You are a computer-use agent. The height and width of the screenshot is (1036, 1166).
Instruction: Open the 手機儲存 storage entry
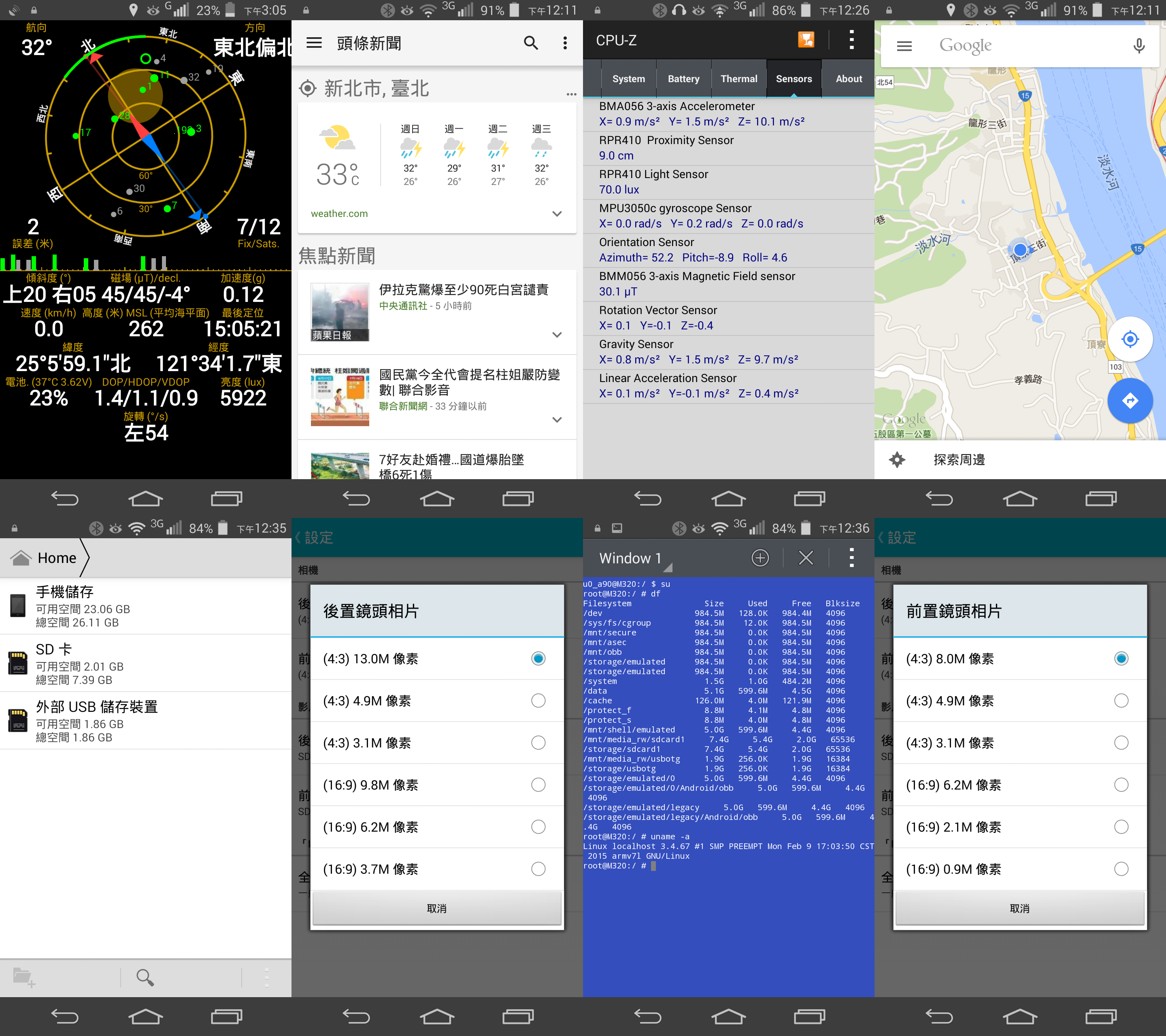pyautogui.click(x=145, y=606)
